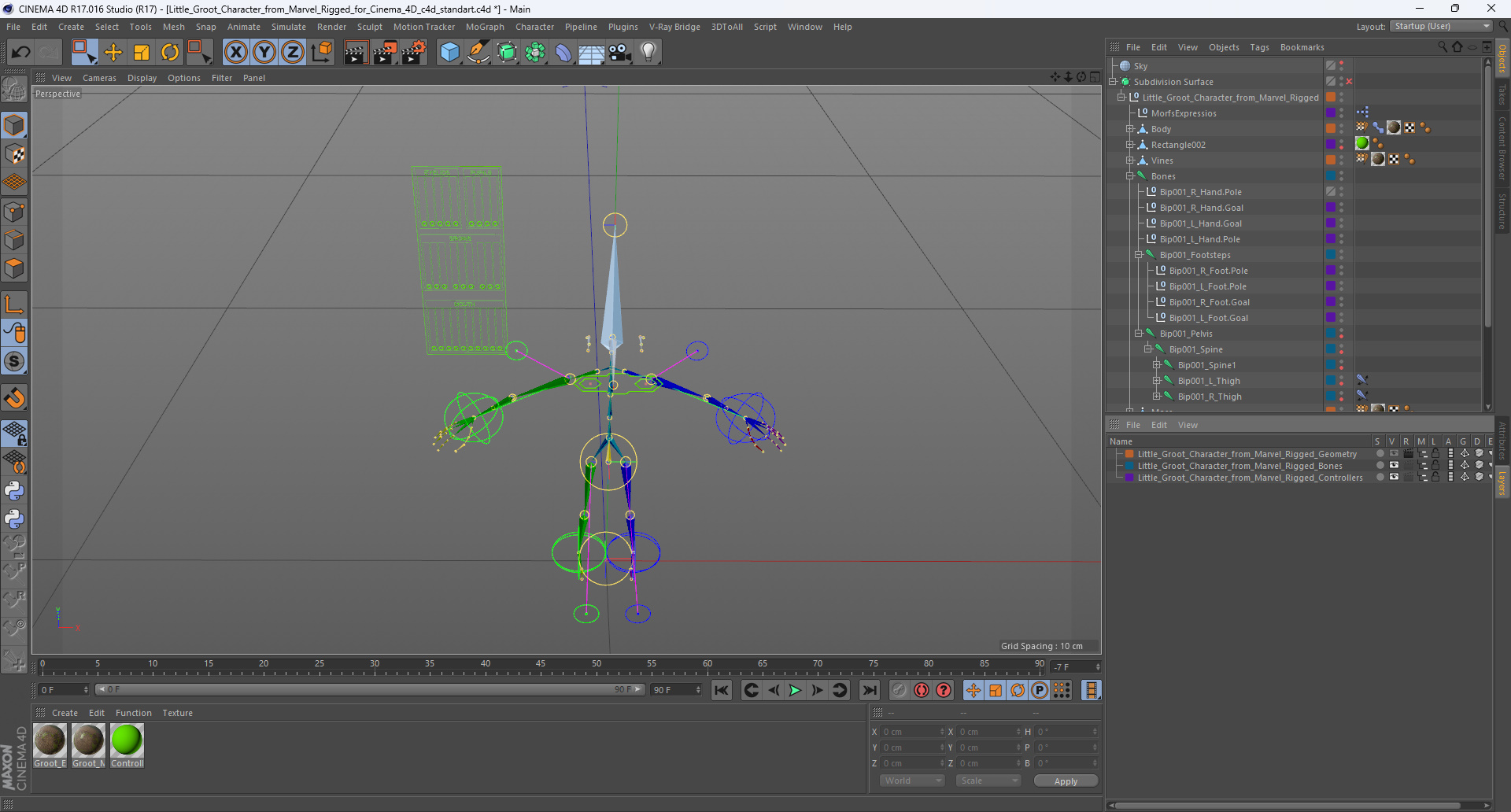This screenshot has height=812, width=1511.
Task: Click the Record Active Objects button
Action: pyautogui.click(x=900, y=690)
